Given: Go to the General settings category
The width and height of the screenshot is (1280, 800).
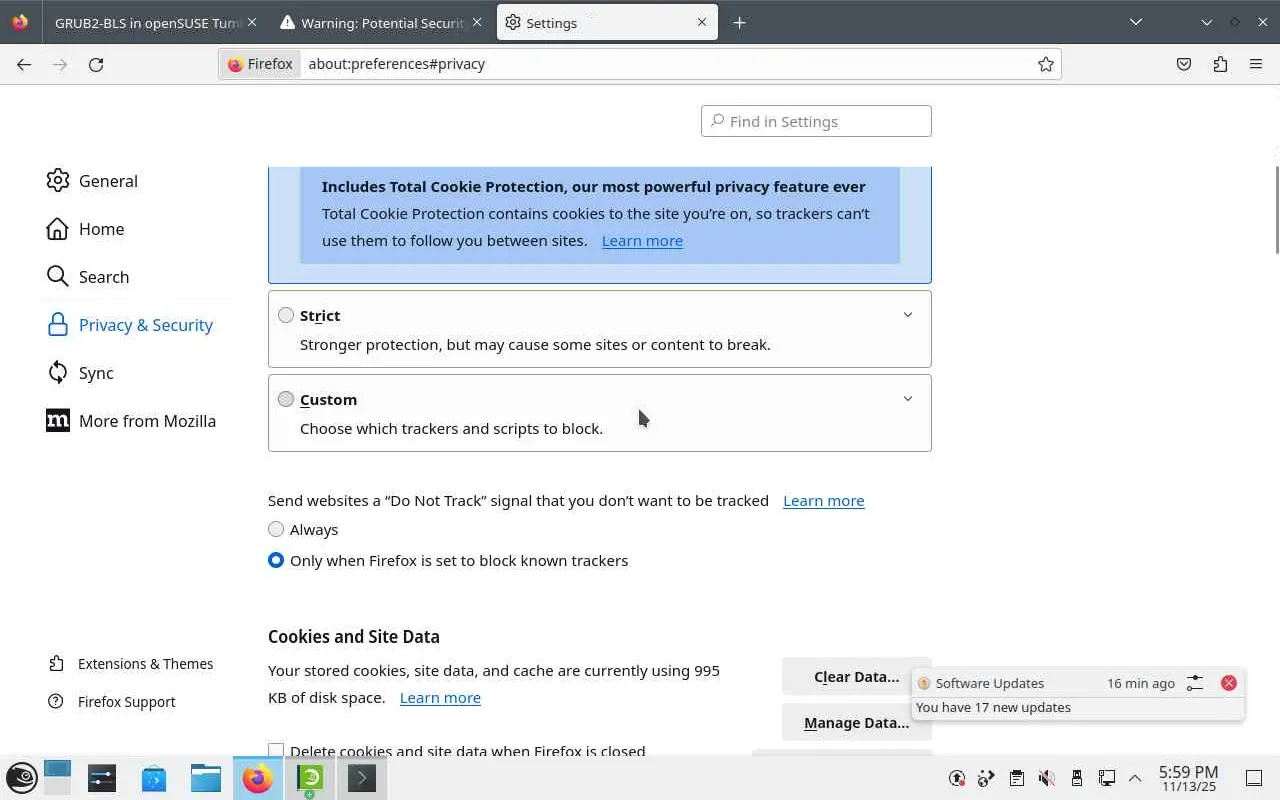Looking at the screenshot, I should click(108, 181).
